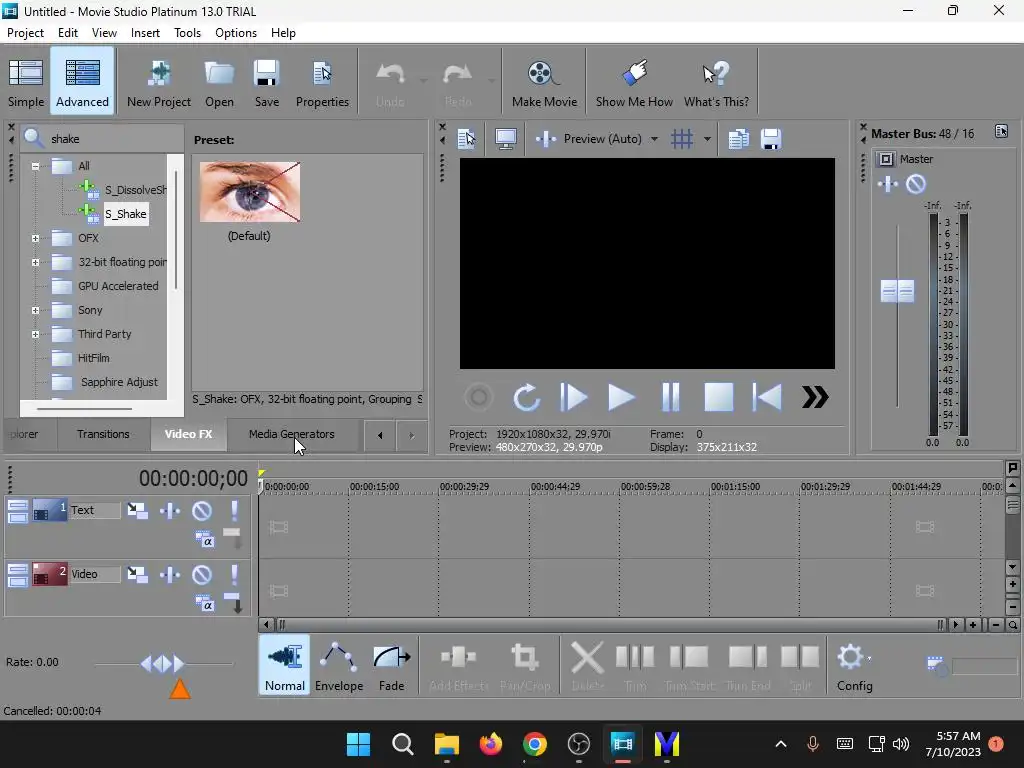Click the Master volume fader

click(x=897, y=291)
